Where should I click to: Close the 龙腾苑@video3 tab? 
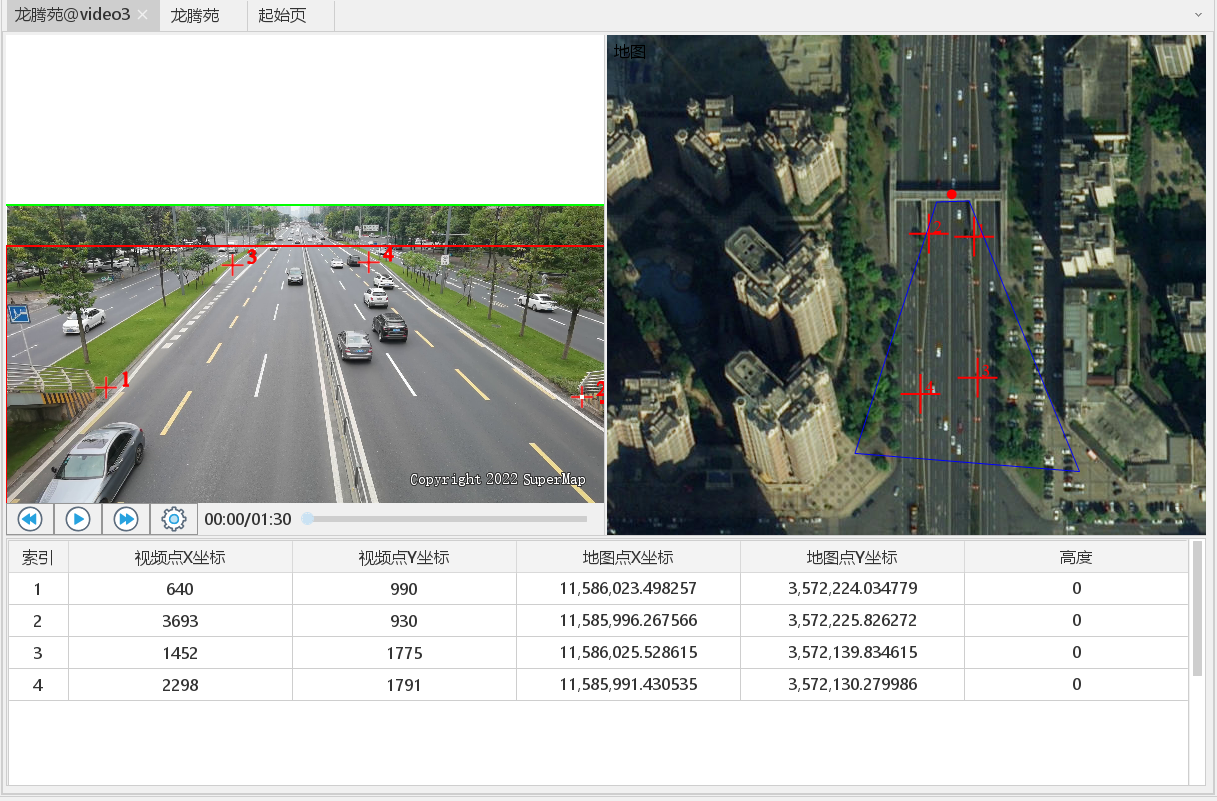(143, 16)
